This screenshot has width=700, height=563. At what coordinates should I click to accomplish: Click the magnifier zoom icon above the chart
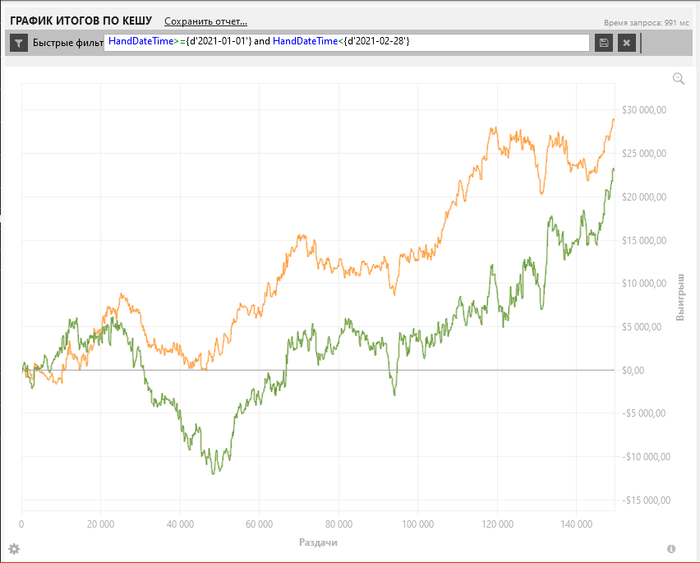(x=678, y=79)
